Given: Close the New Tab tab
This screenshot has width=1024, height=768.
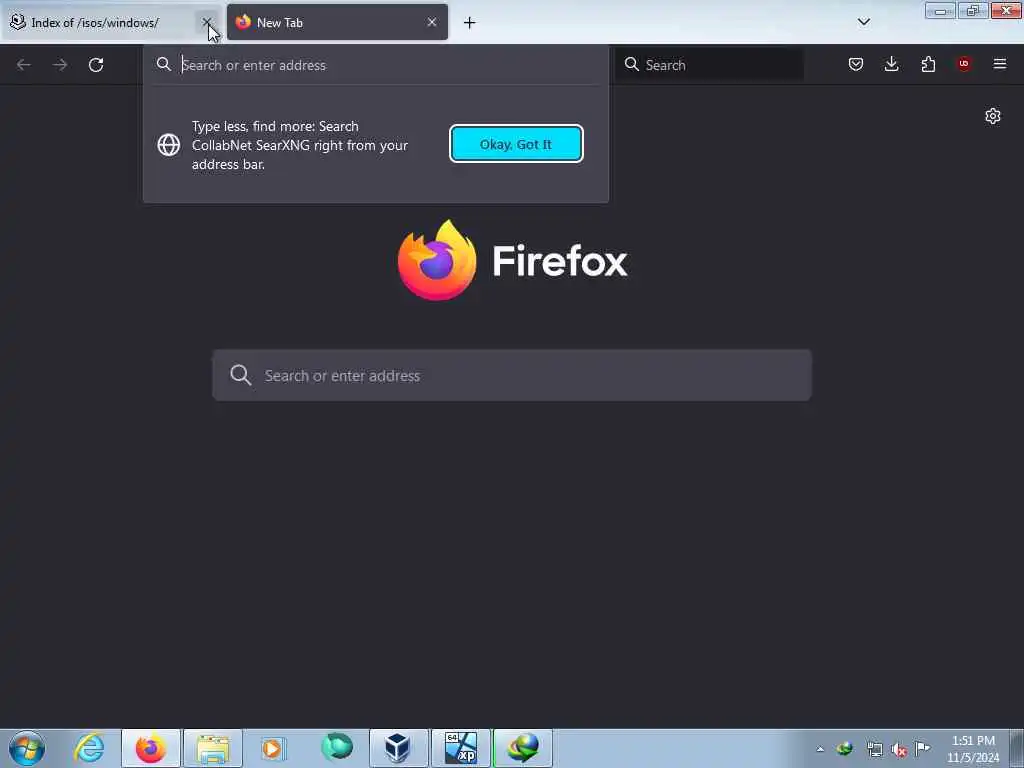Looking at the screenshot, I should 432,22.
